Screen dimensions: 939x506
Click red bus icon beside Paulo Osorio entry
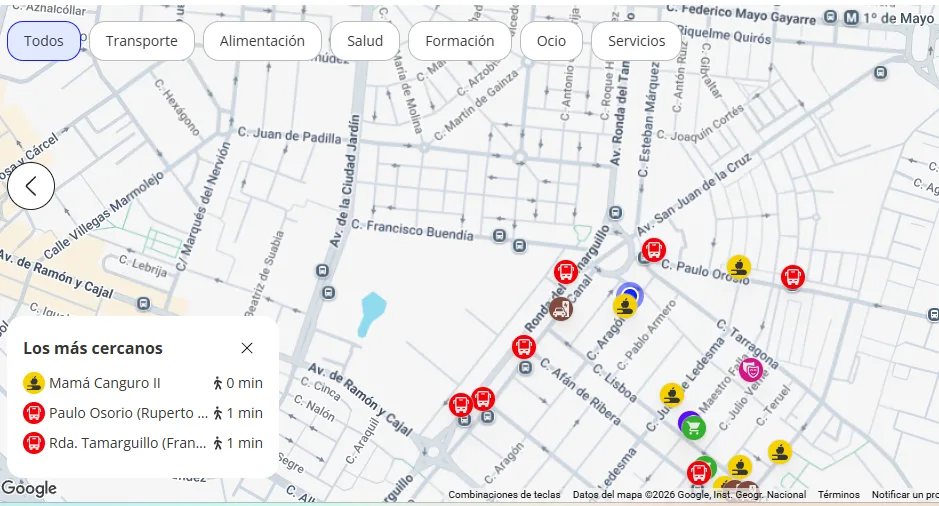34,413
